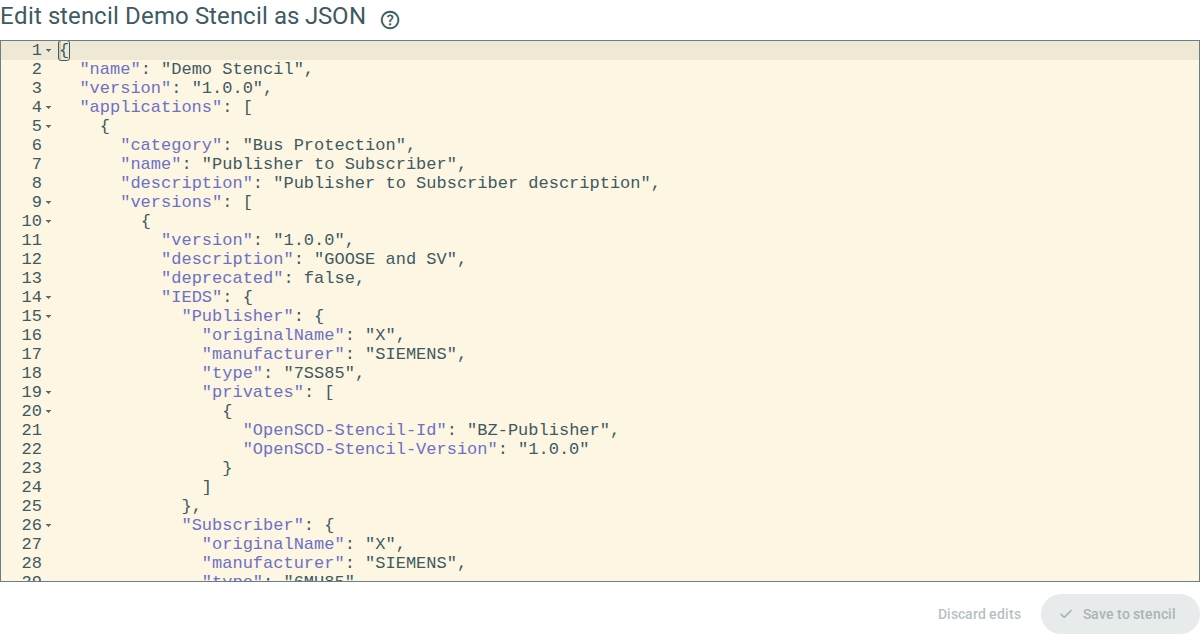Place cursor in "Demo Stencil" name value
Viewport: 1200px width, 634px height.
tap(232, 69)
